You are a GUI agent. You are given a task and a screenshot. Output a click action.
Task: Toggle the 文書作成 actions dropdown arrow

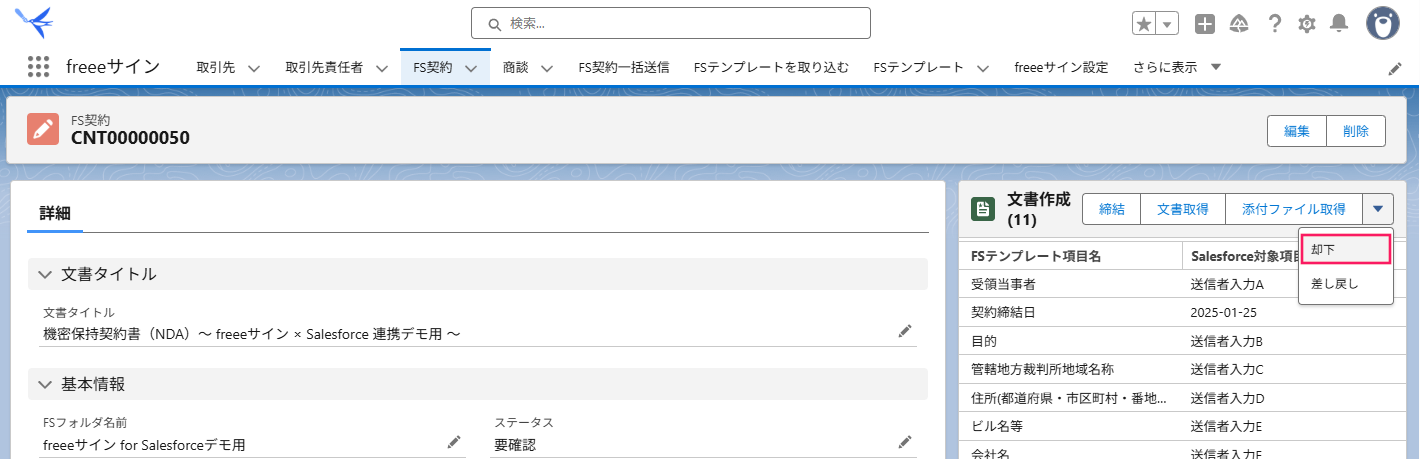click(1378, 209)
